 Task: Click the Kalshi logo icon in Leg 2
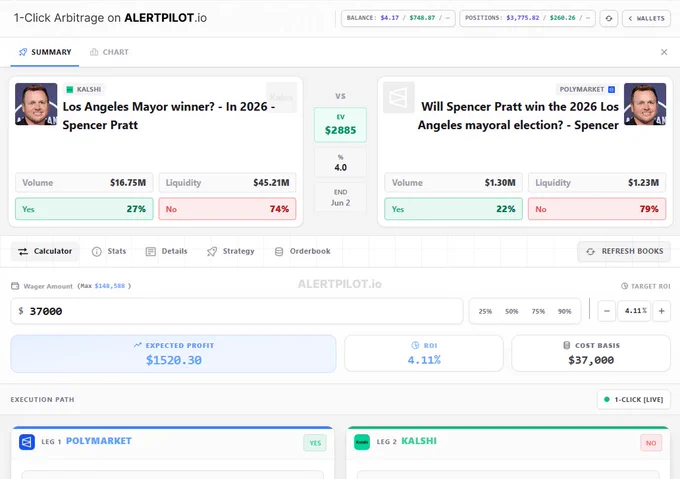(x=362, y=442)
